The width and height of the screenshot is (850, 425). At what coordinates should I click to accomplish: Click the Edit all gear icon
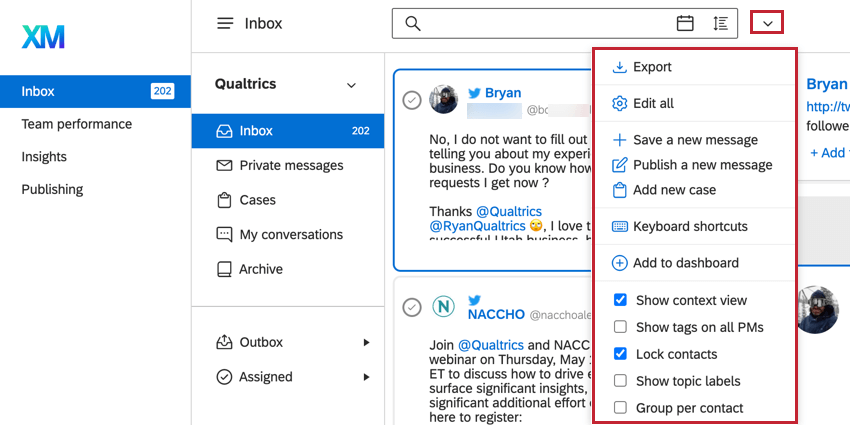coord(619,104)
